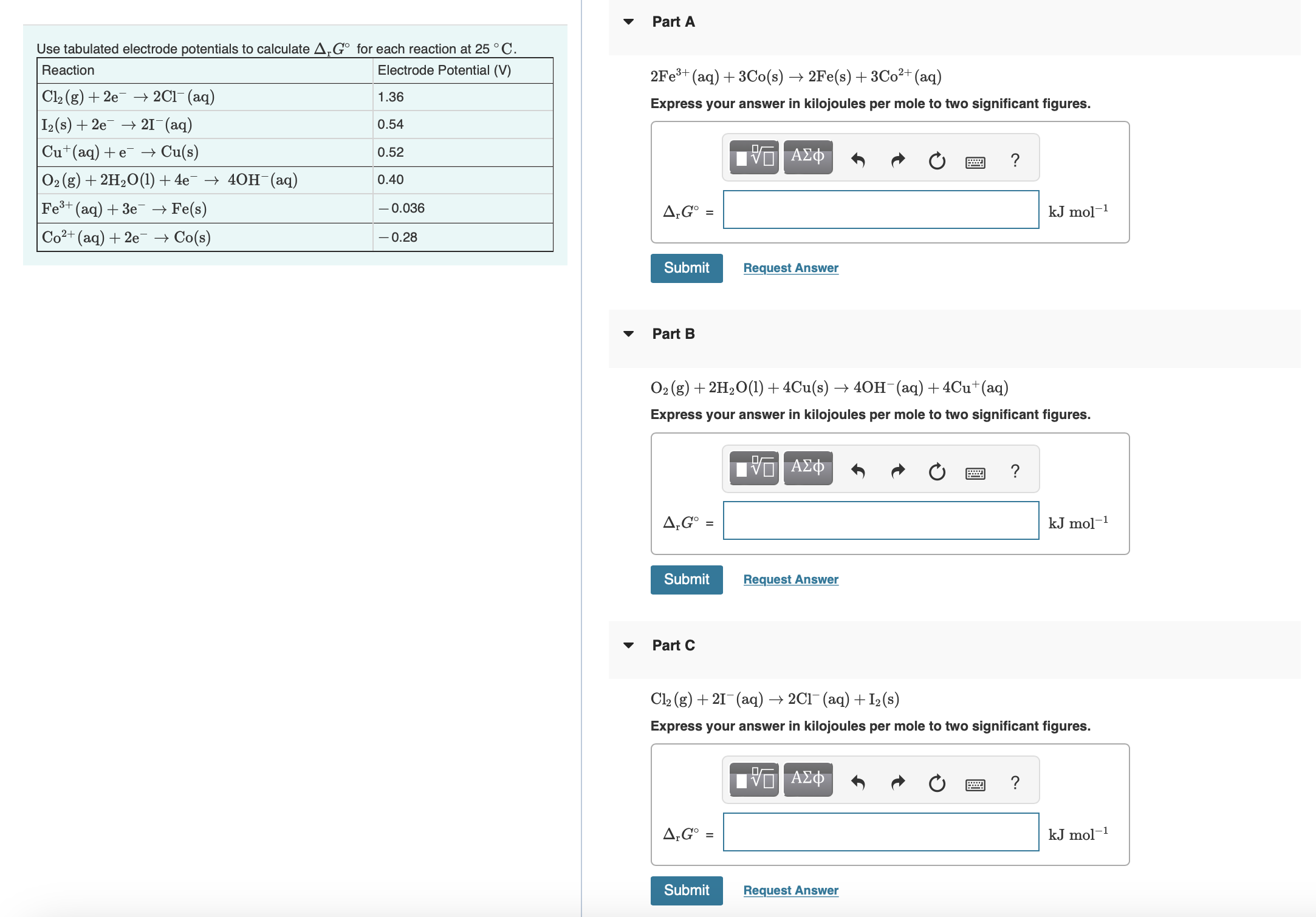Open the math symbols template palette in Part A
This screenshot has height=917, width=1316.
753,158
